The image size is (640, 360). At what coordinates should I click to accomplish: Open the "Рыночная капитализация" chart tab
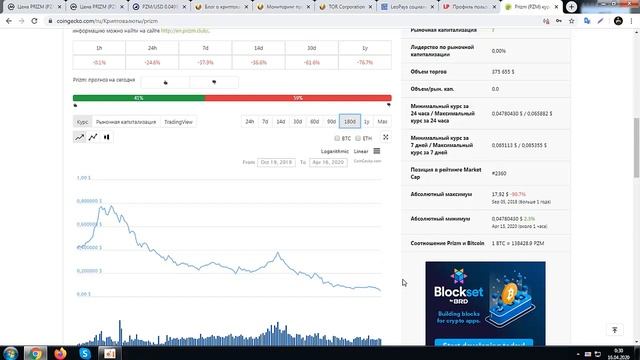[x=126, y=122]
